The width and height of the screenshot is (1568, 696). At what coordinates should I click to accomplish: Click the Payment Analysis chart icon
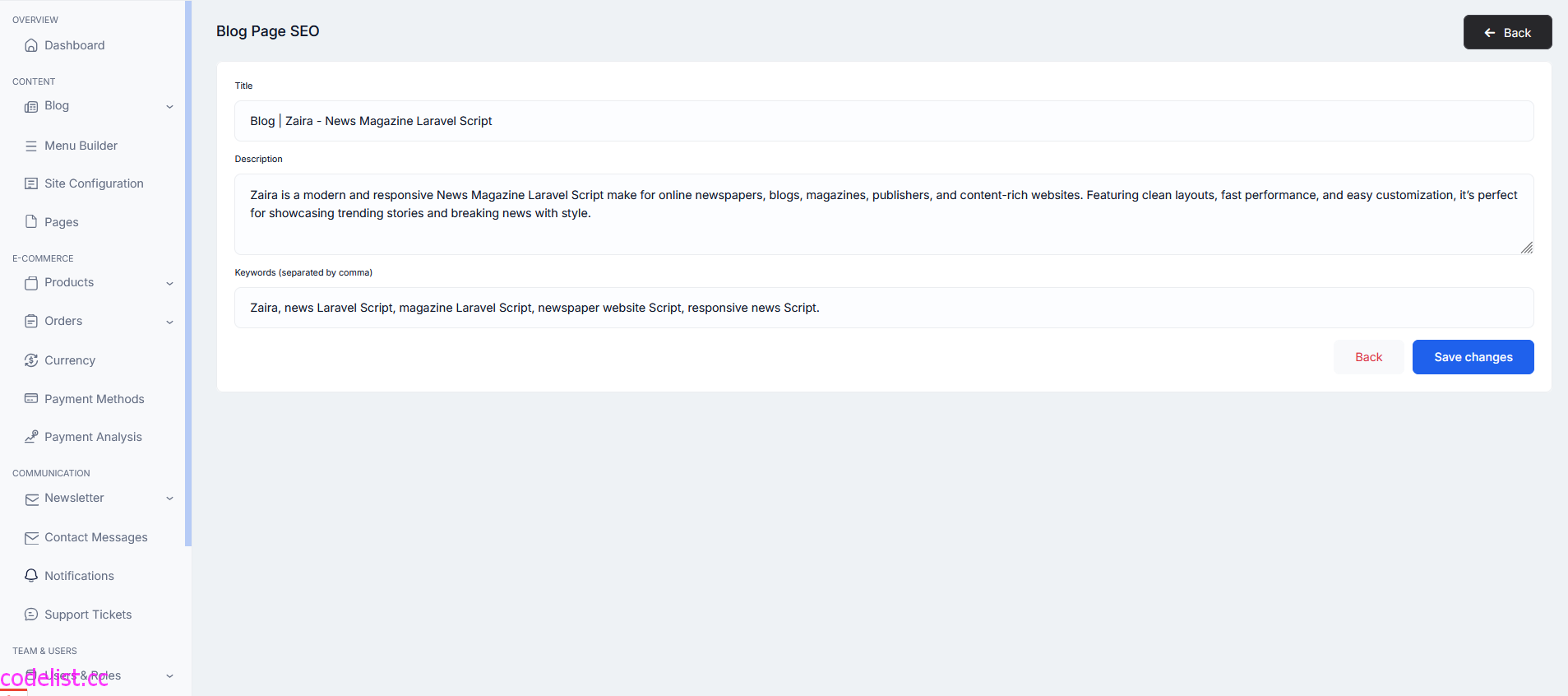31,437
